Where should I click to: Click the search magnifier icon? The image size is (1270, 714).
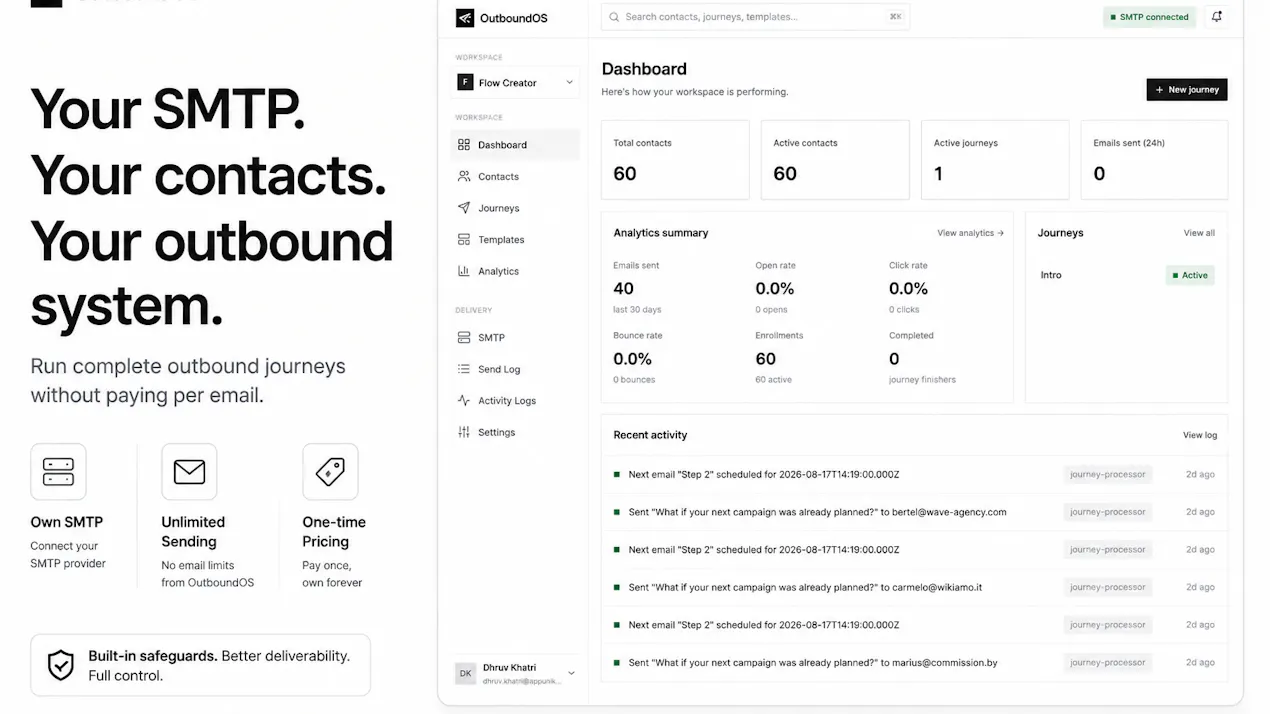[x=615, y=17]
